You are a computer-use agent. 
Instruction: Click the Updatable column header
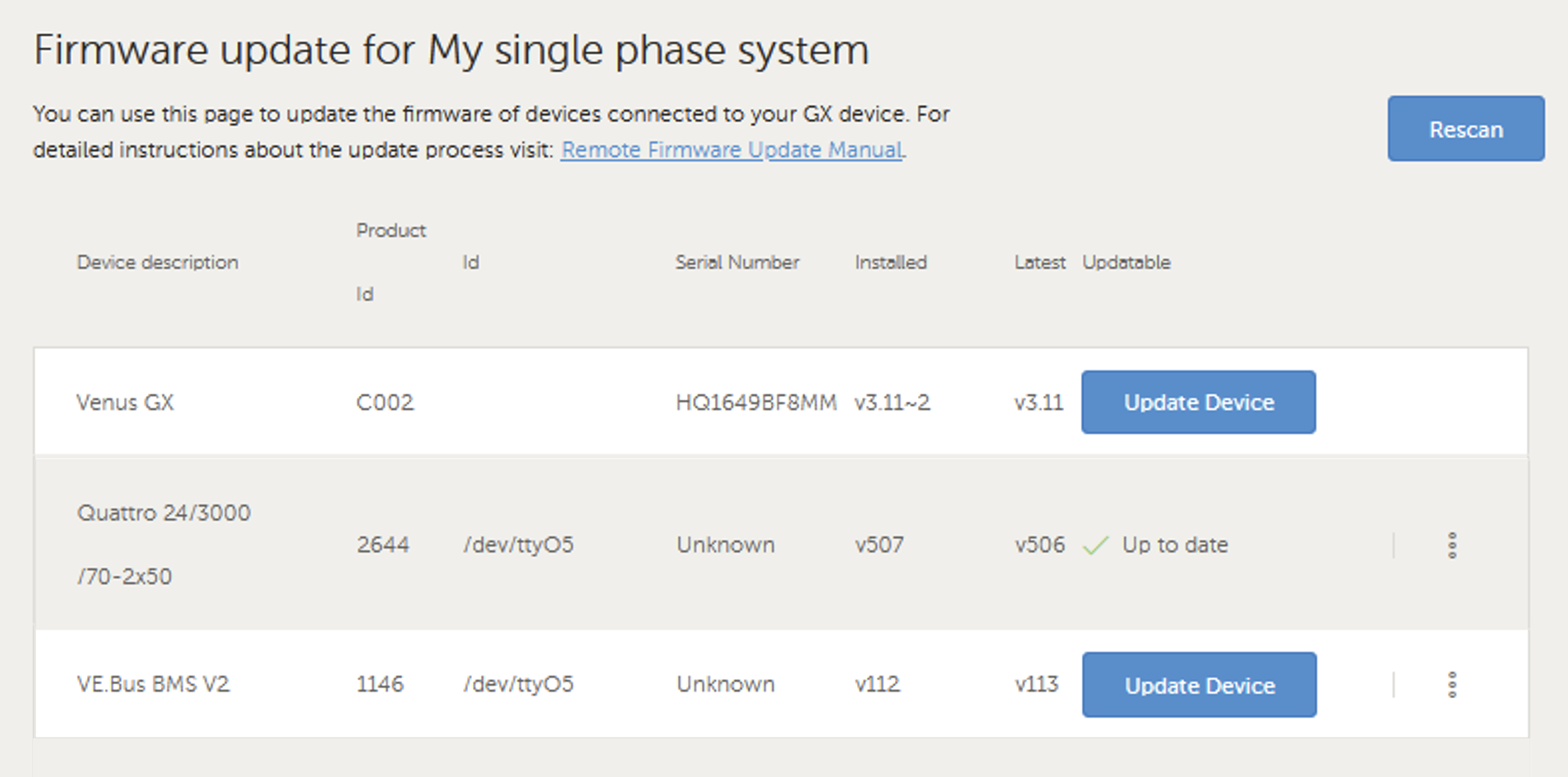point(1126,262)
